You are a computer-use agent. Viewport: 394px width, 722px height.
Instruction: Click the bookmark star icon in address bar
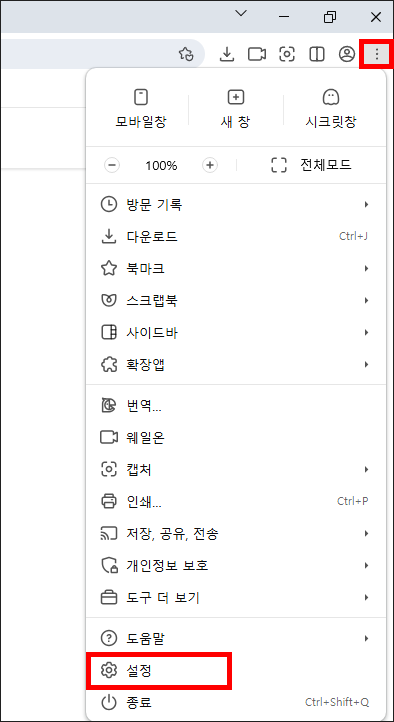click(185, 54)
